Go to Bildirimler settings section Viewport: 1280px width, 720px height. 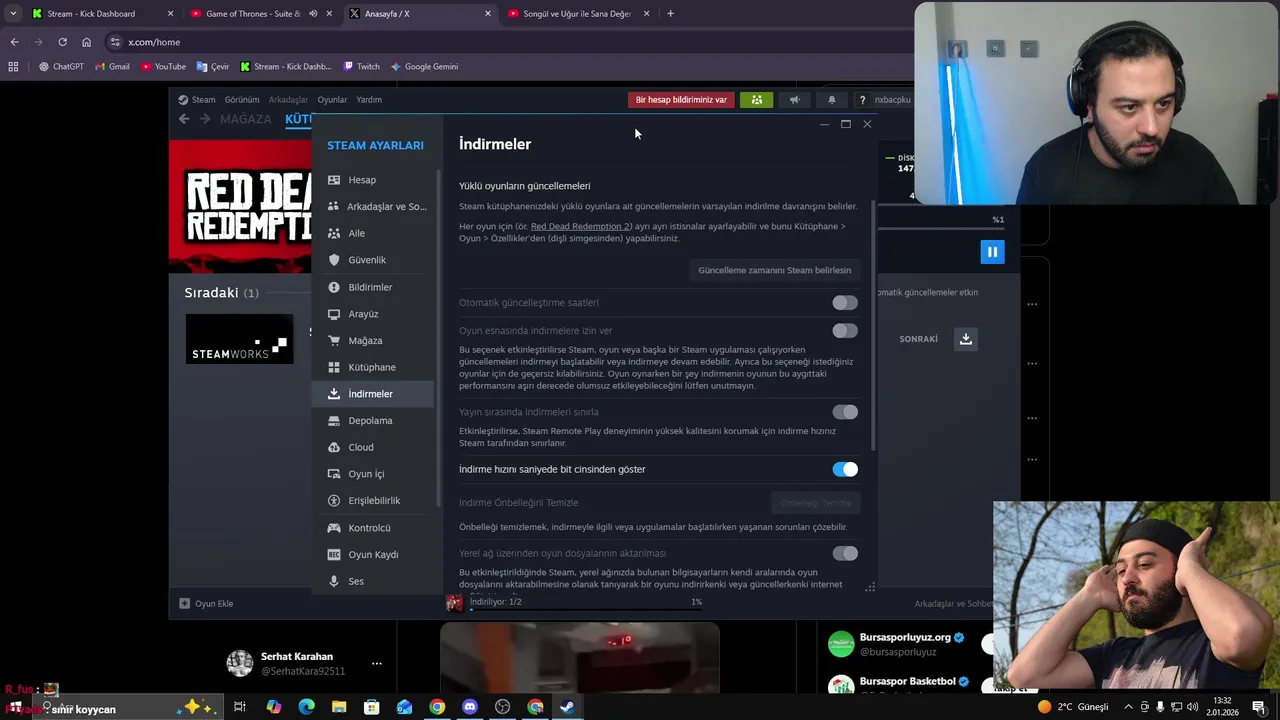click(373, 287)
